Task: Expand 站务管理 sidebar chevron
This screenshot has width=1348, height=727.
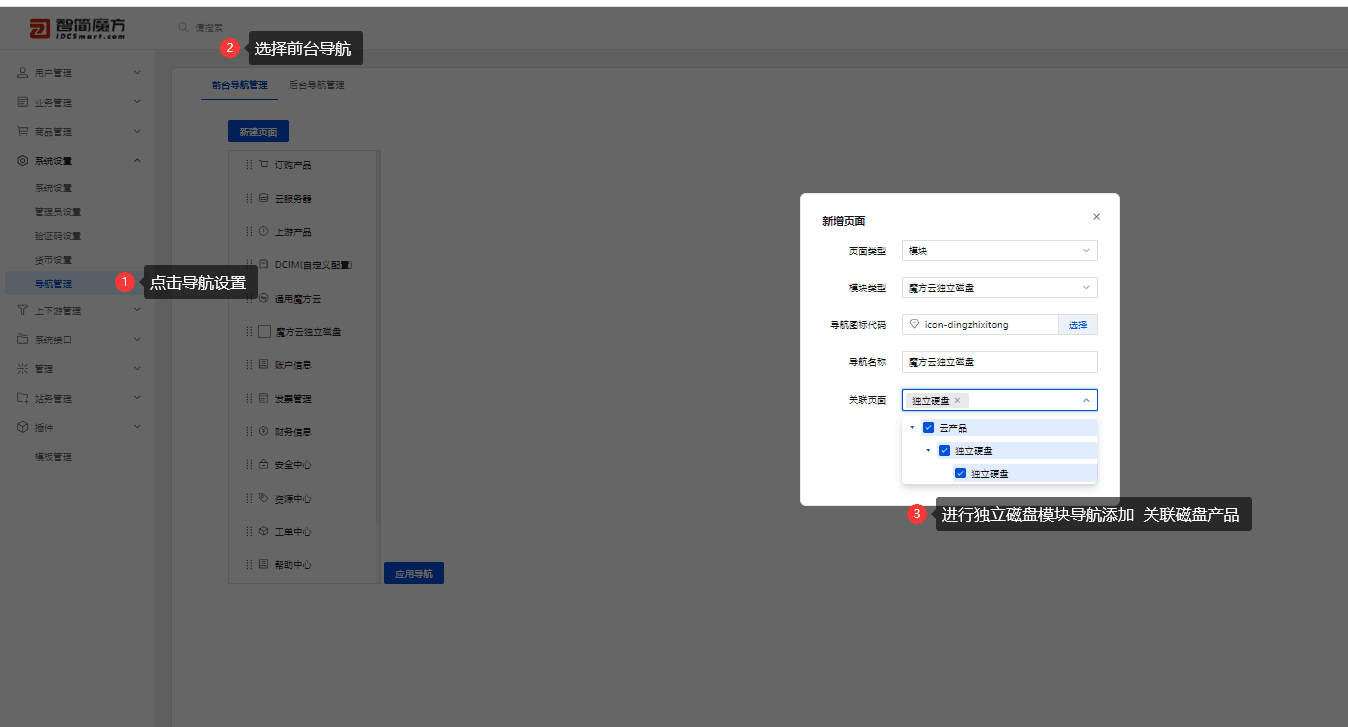Action: (x=137, y=398)
